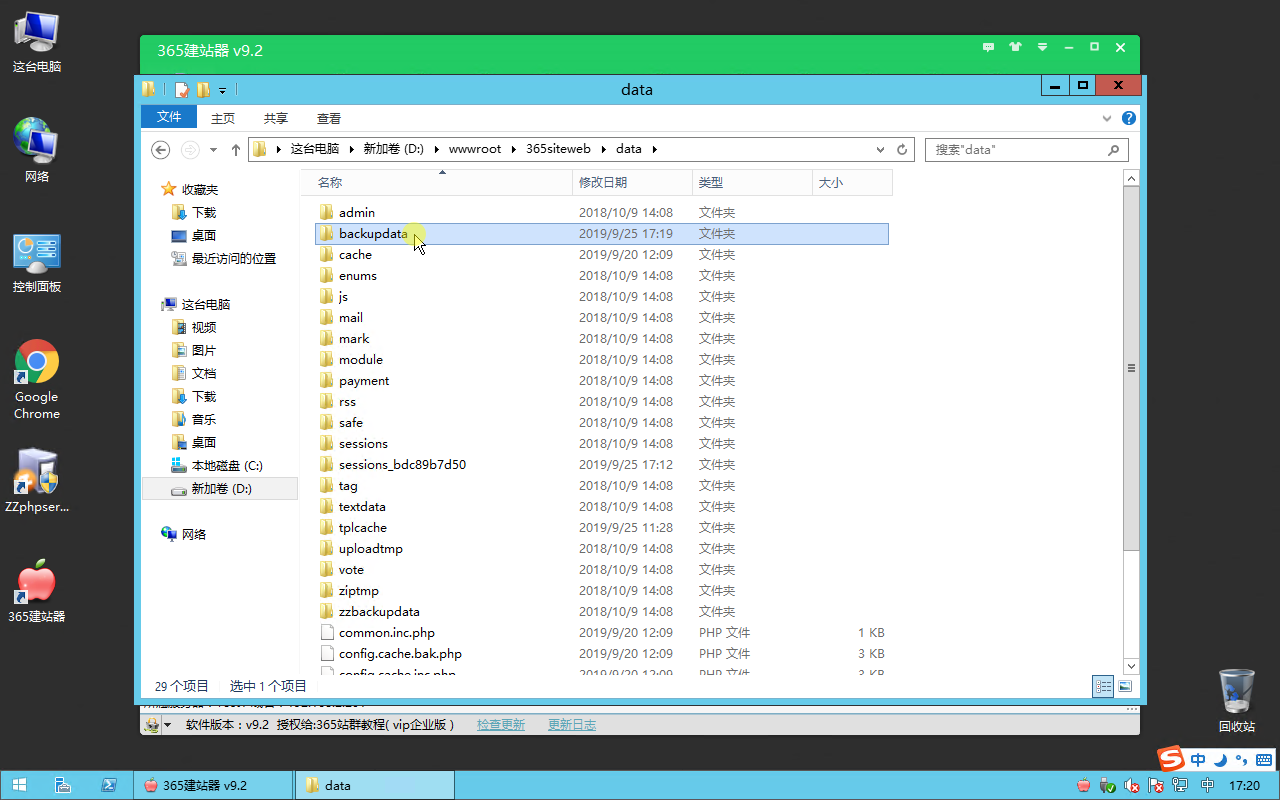
Task: Select the tplcache folder
Action: pyautogui.click(x=601, y=527)
